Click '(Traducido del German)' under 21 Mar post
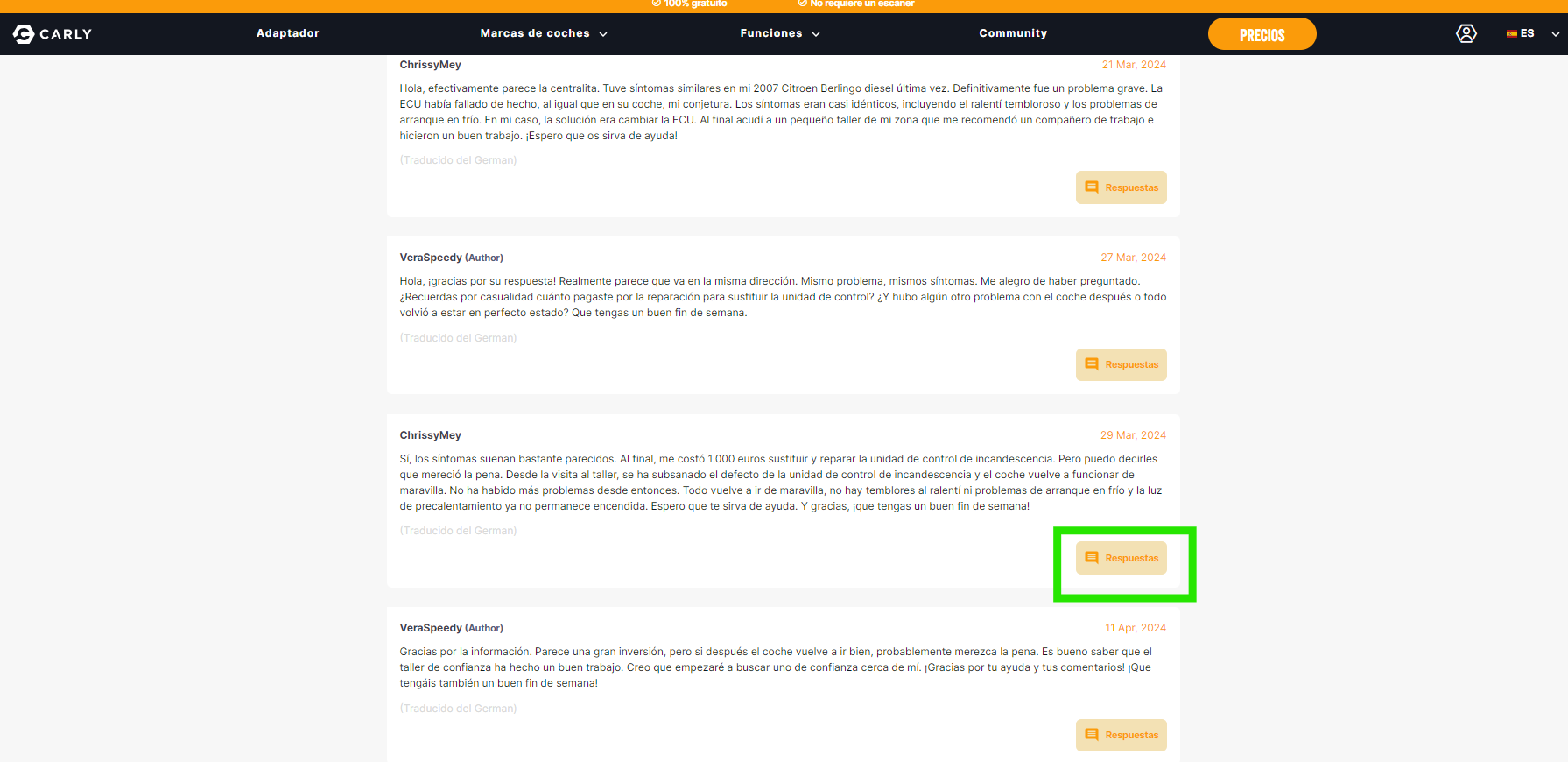Image resolution: width=1568 pixels, height=762 pixels. (x=458, y=160)
